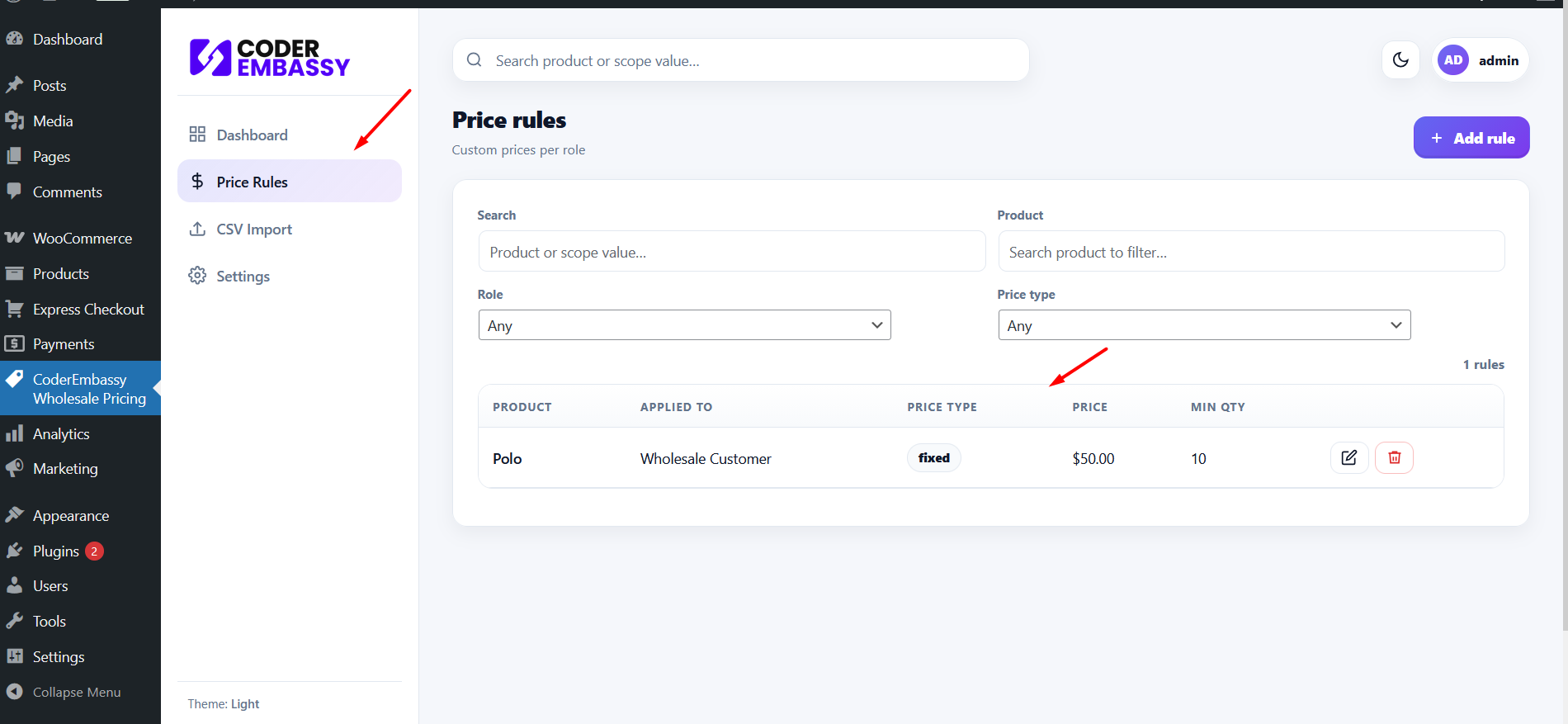Open the Role dropdown

coord(684,325)
